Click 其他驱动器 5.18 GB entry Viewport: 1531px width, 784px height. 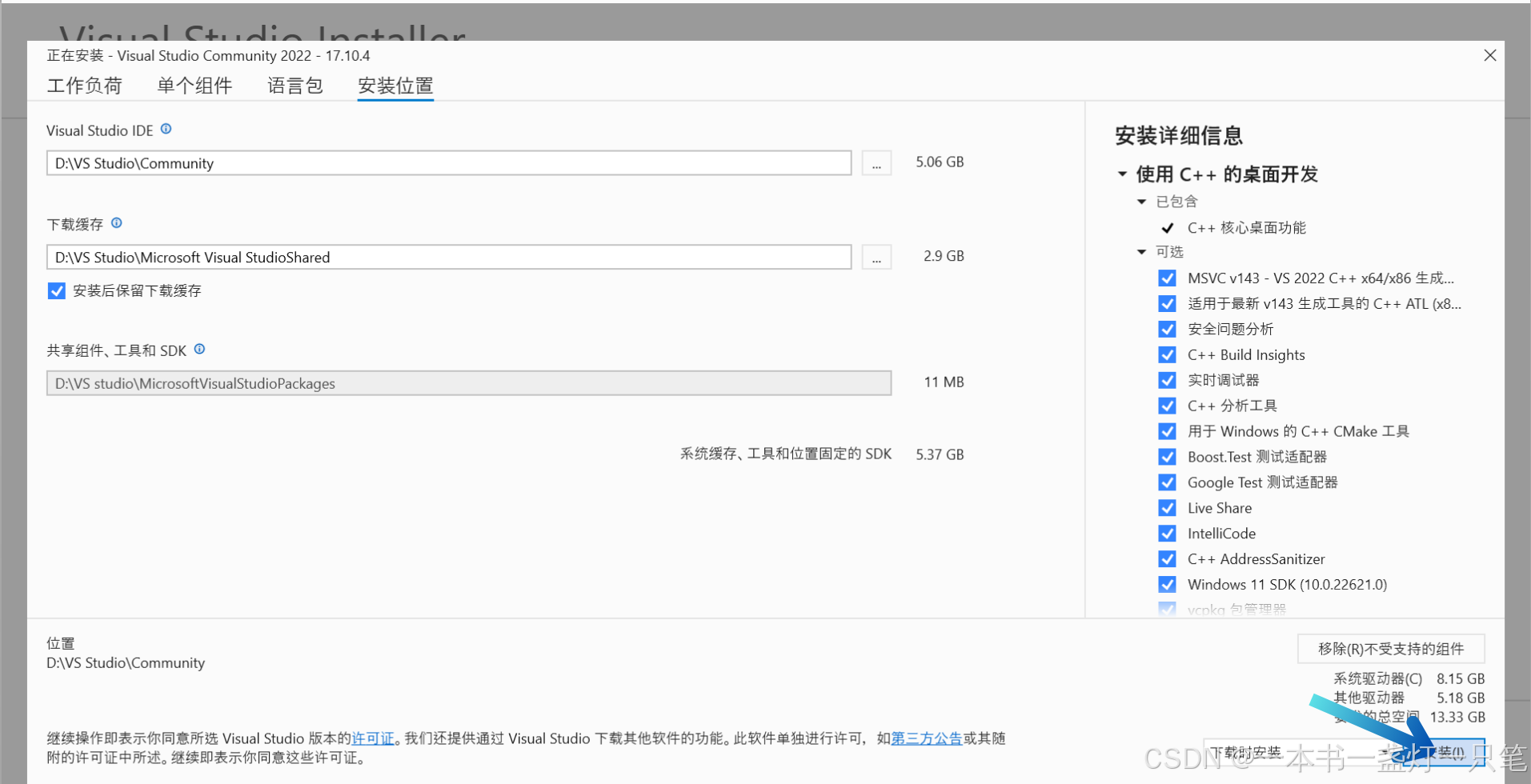click(1409, 698)
